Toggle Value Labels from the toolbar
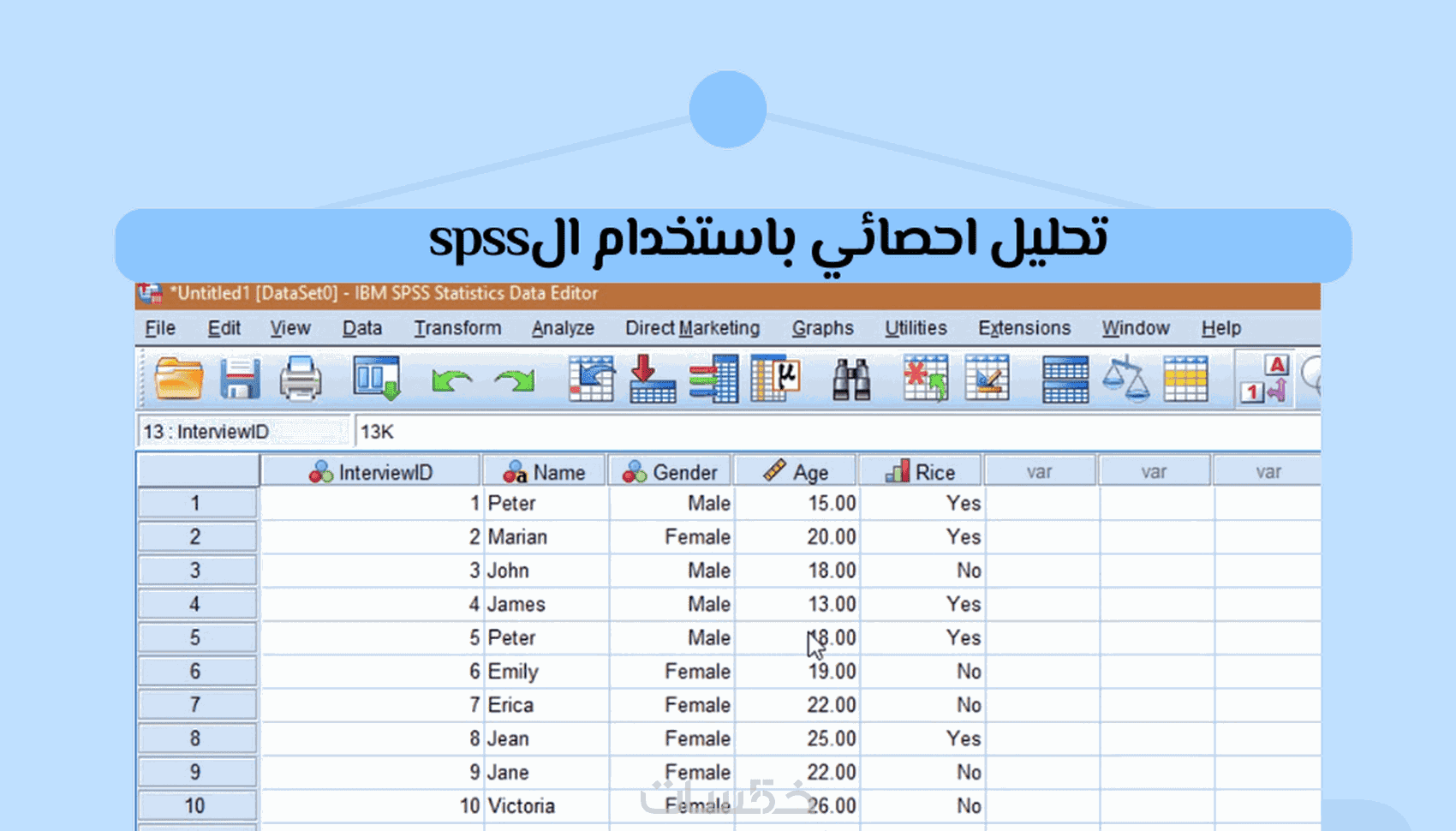This screenshot has width=1456, height=831. pos(1264,379)
